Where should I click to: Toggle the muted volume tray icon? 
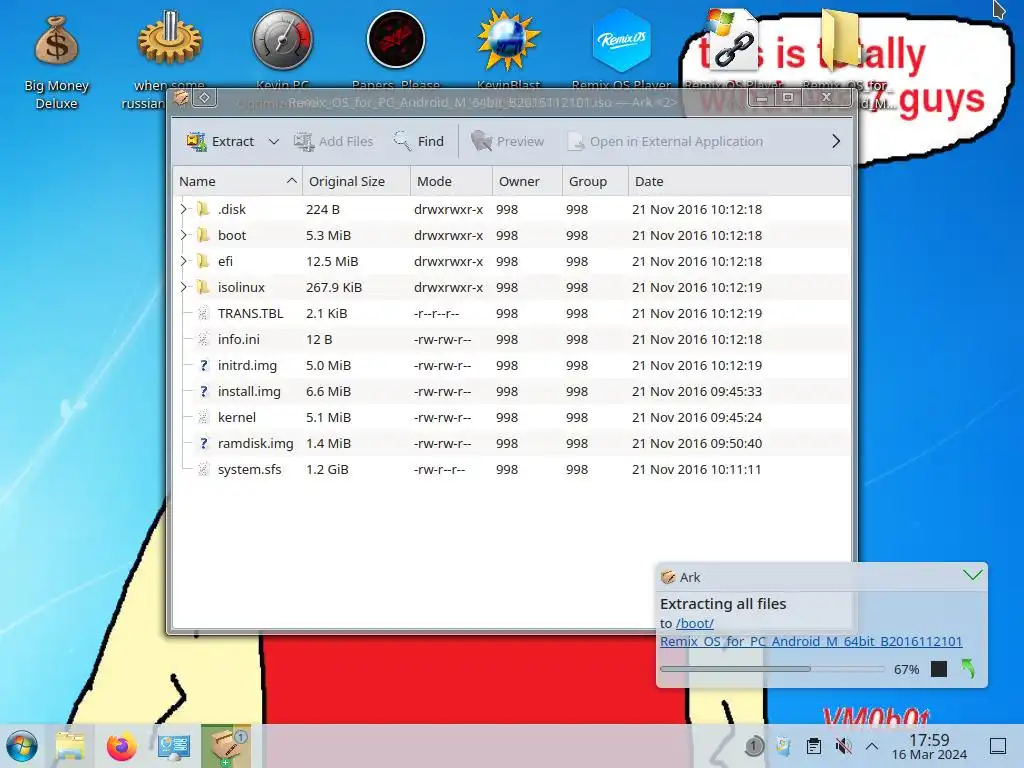pyautogui.click(x=844, y=746)
